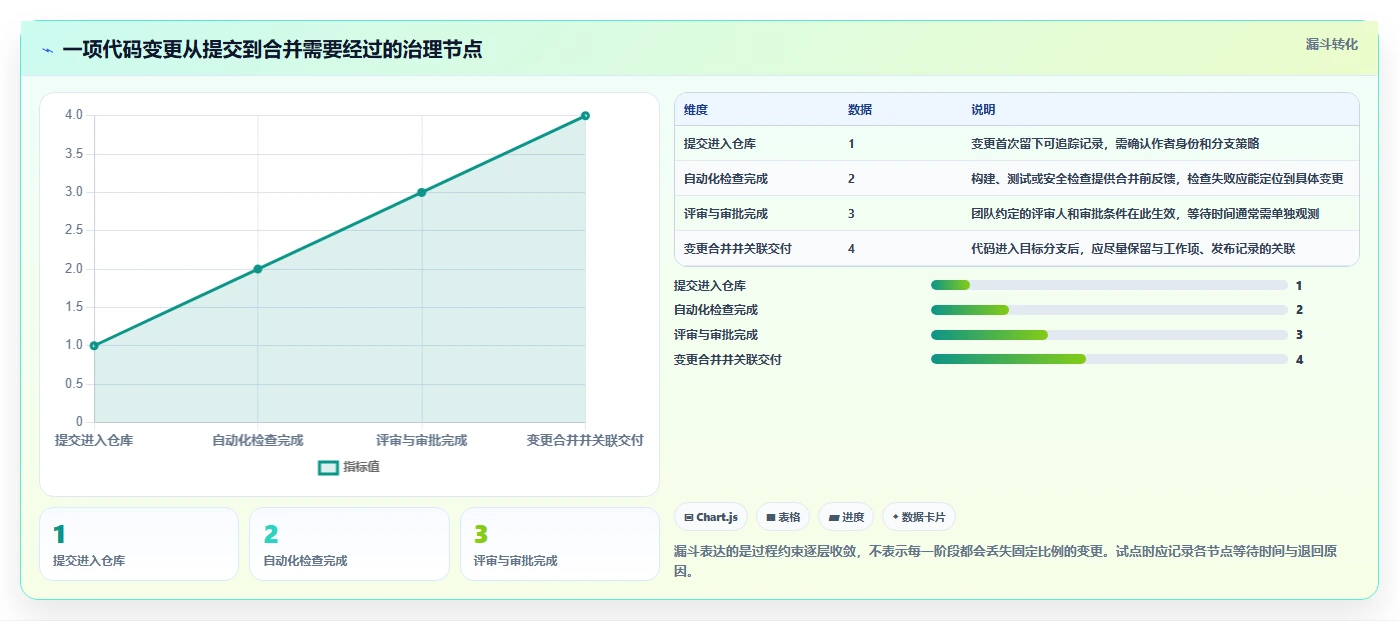This screenshot has width=1399, height=621.
Task: Click the y-axis value 4.0
Action: pyautogui.click(x=74, y=115)
